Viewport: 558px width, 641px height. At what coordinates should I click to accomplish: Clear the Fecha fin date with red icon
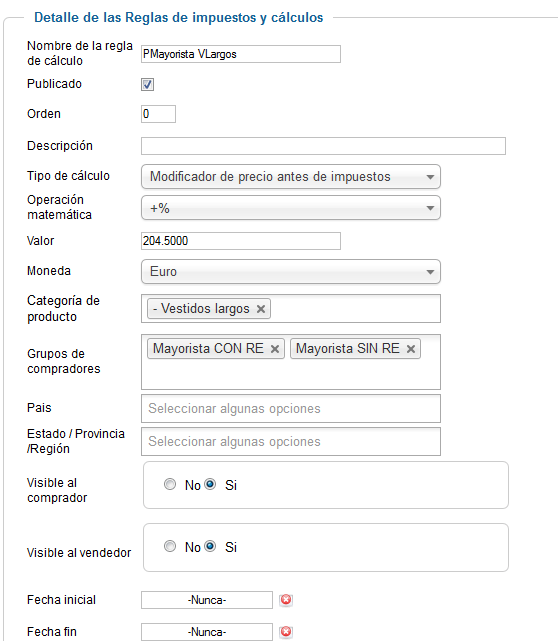(x=286, y=632)
